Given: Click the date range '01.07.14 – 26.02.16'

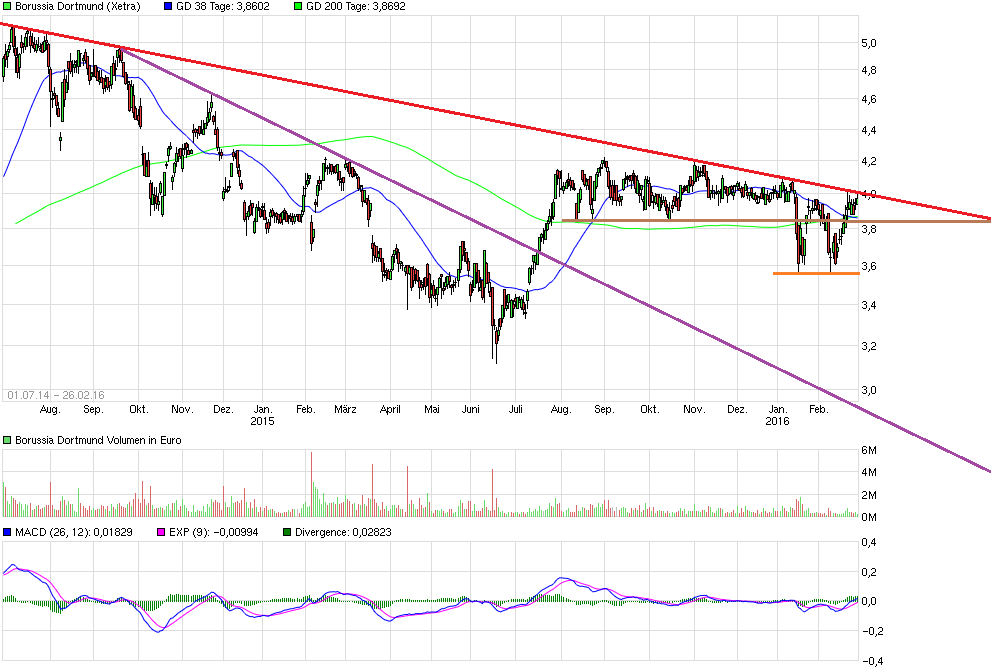Looking at the screenshot, I should [56, 395].
